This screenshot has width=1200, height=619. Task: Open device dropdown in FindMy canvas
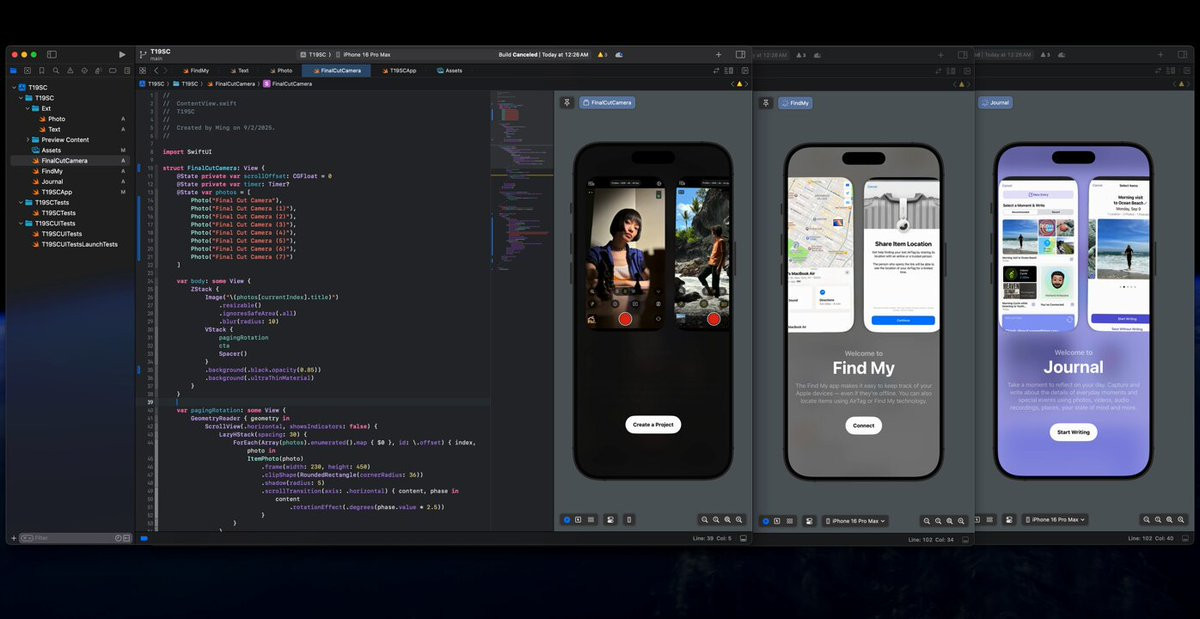coord(855,520)
